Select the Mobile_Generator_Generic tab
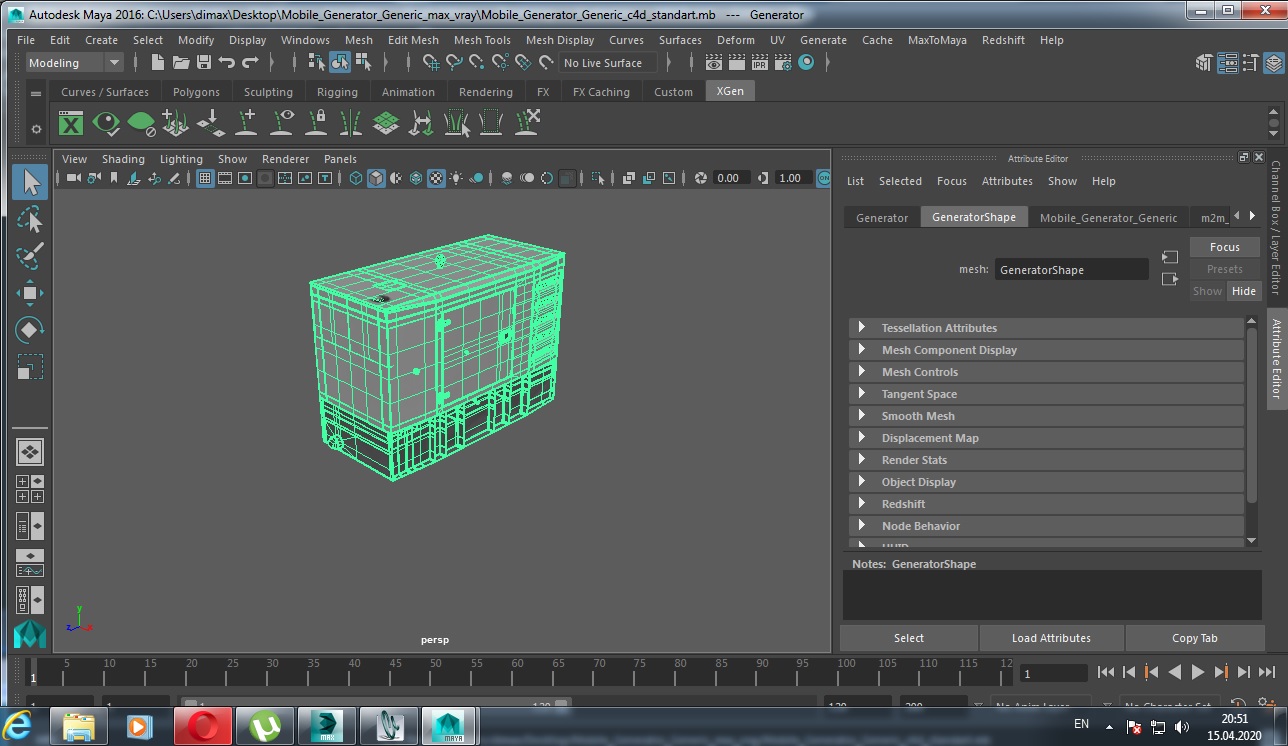The image size is (1288, 746). pos(1108,217)
